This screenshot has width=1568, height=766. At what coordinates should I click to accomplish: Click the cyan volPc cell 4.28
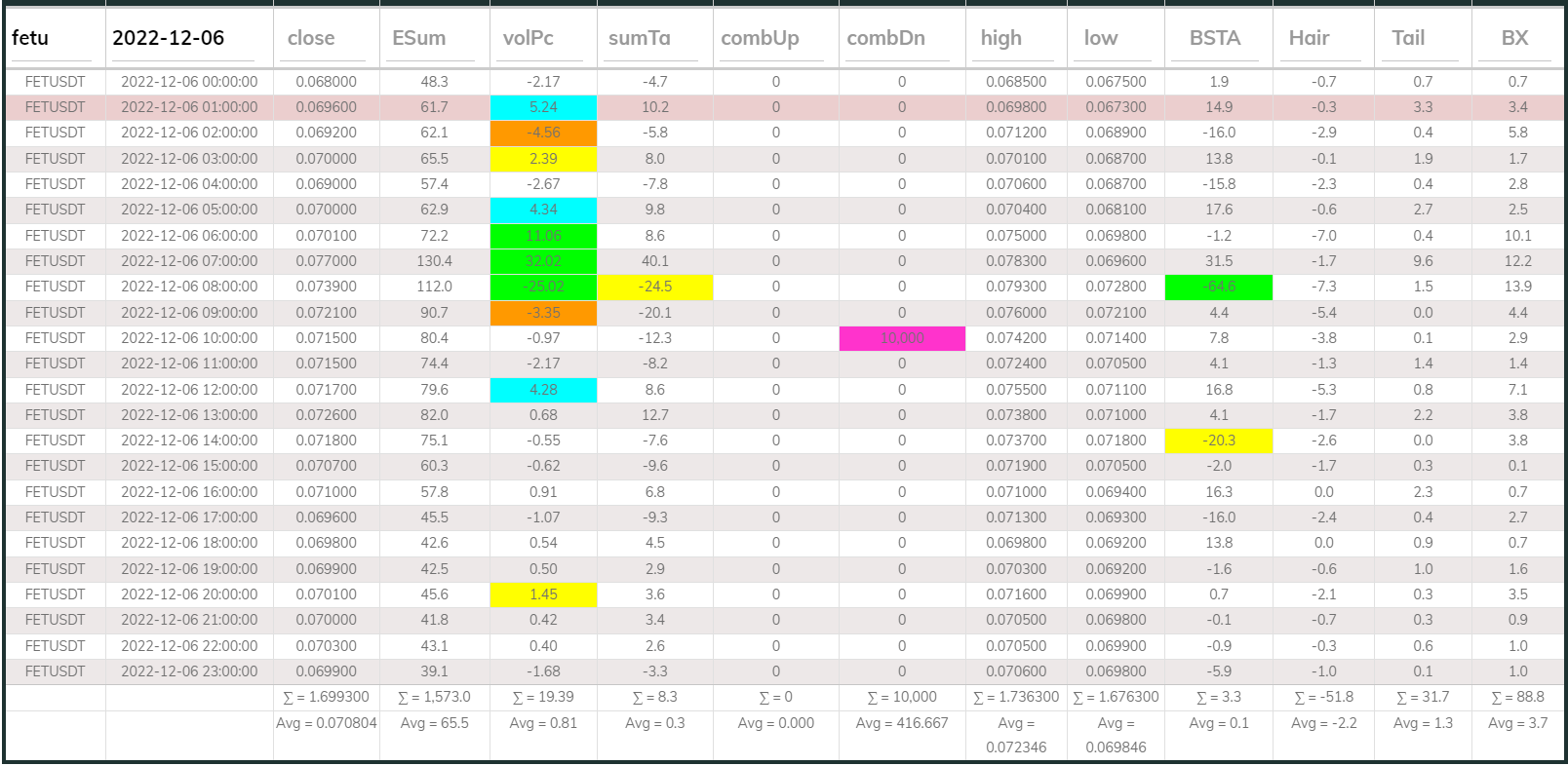(x=543, y=390)
